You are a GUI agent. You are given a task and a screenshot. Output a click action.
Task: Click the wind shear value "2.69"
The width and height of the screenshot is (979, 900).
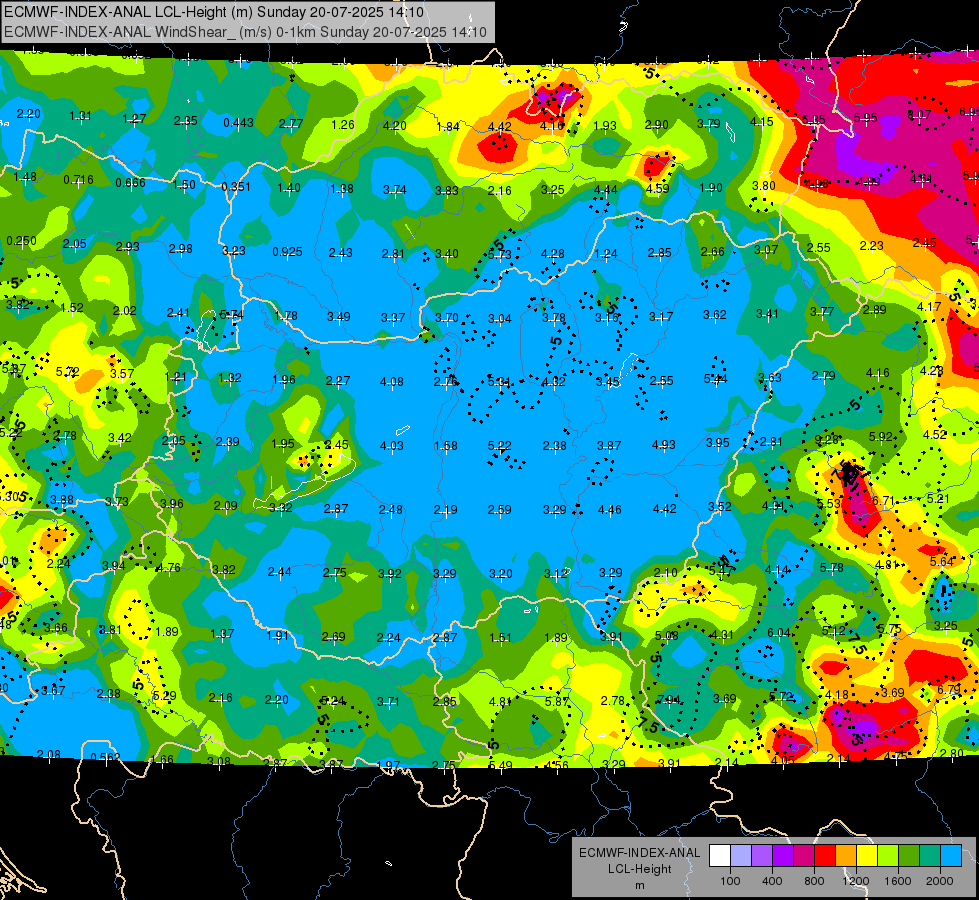333,636
